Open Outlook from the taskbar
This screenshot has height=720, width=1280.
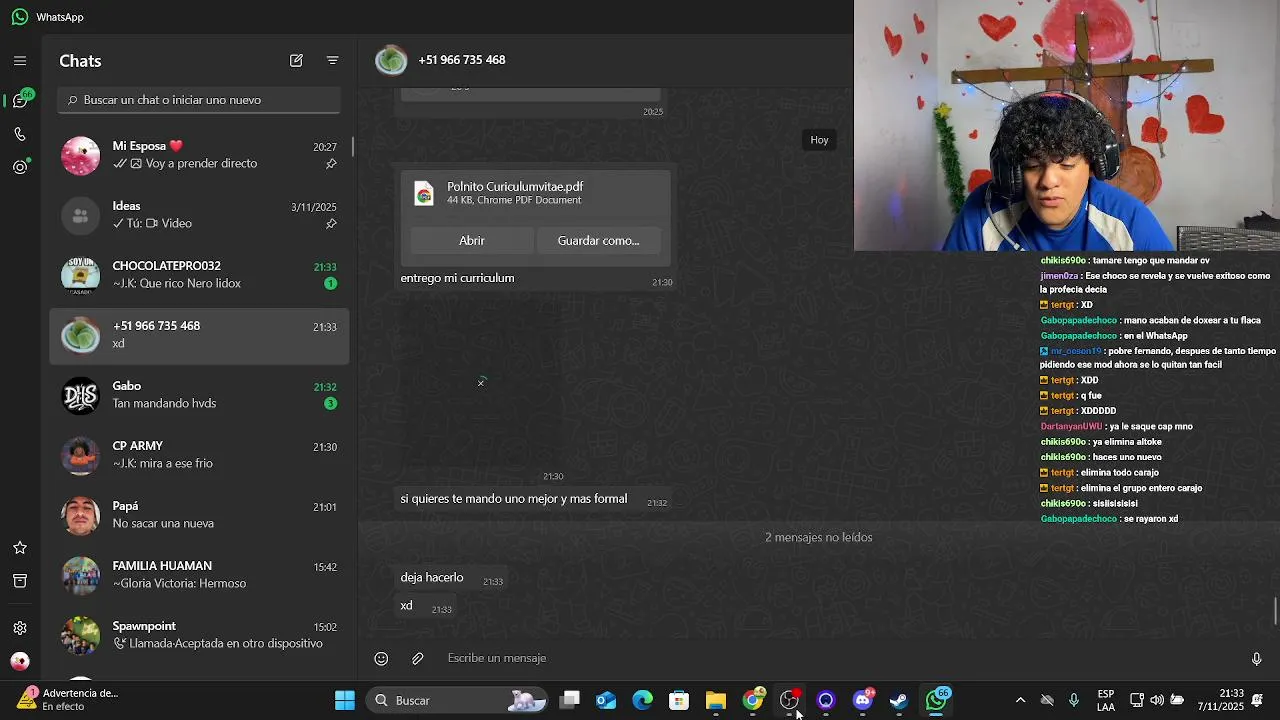(x=606, y=701)
